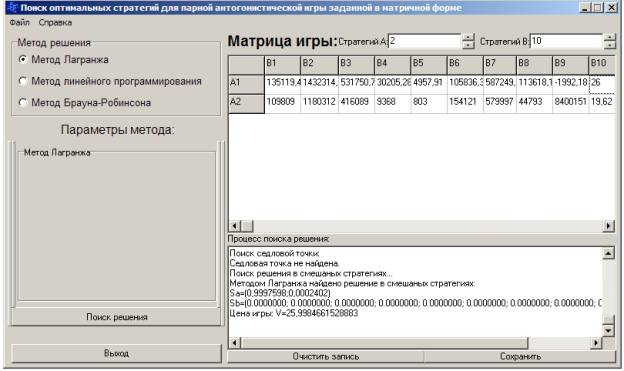Click the Стратегий B input field
The height and width of the screenshot is (371, 624).
(x=566, y=41)
